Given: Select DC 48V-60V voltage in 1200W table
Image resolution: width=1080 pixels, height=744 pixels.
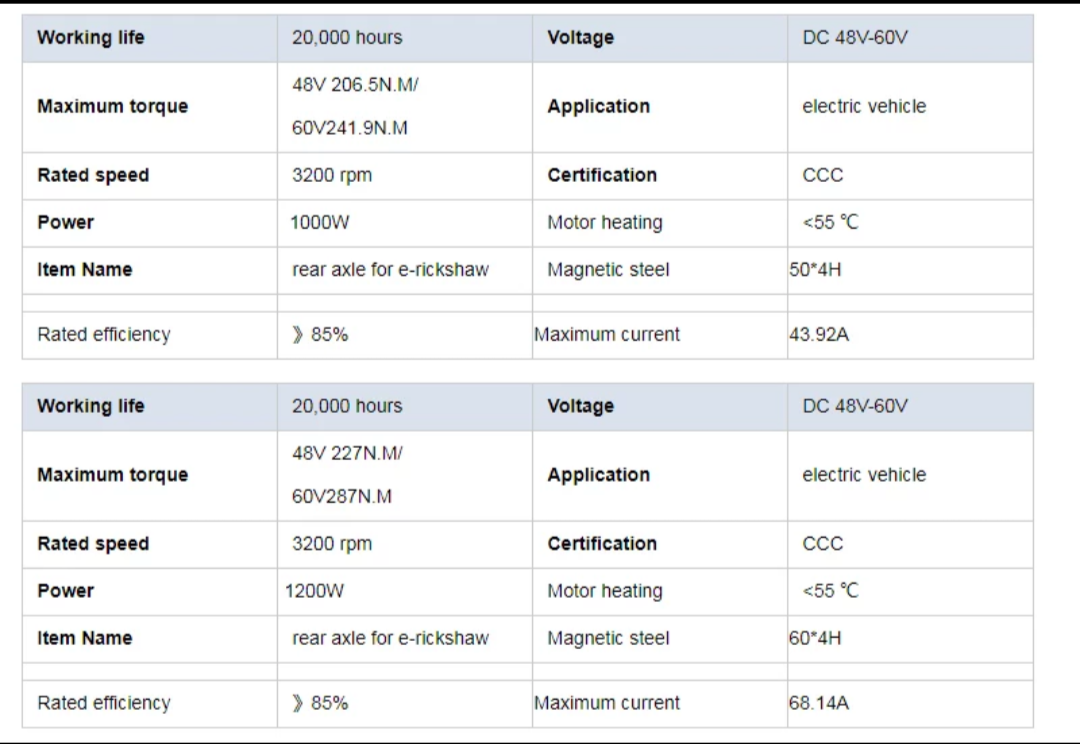Looking at the screenshot, I should click(x=855, y=406).
